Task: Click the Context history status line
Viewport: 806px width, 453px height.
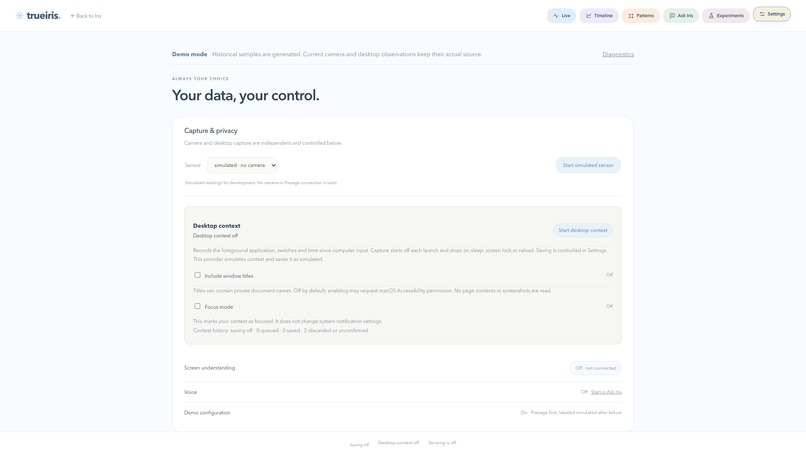Action: (280, 331)
